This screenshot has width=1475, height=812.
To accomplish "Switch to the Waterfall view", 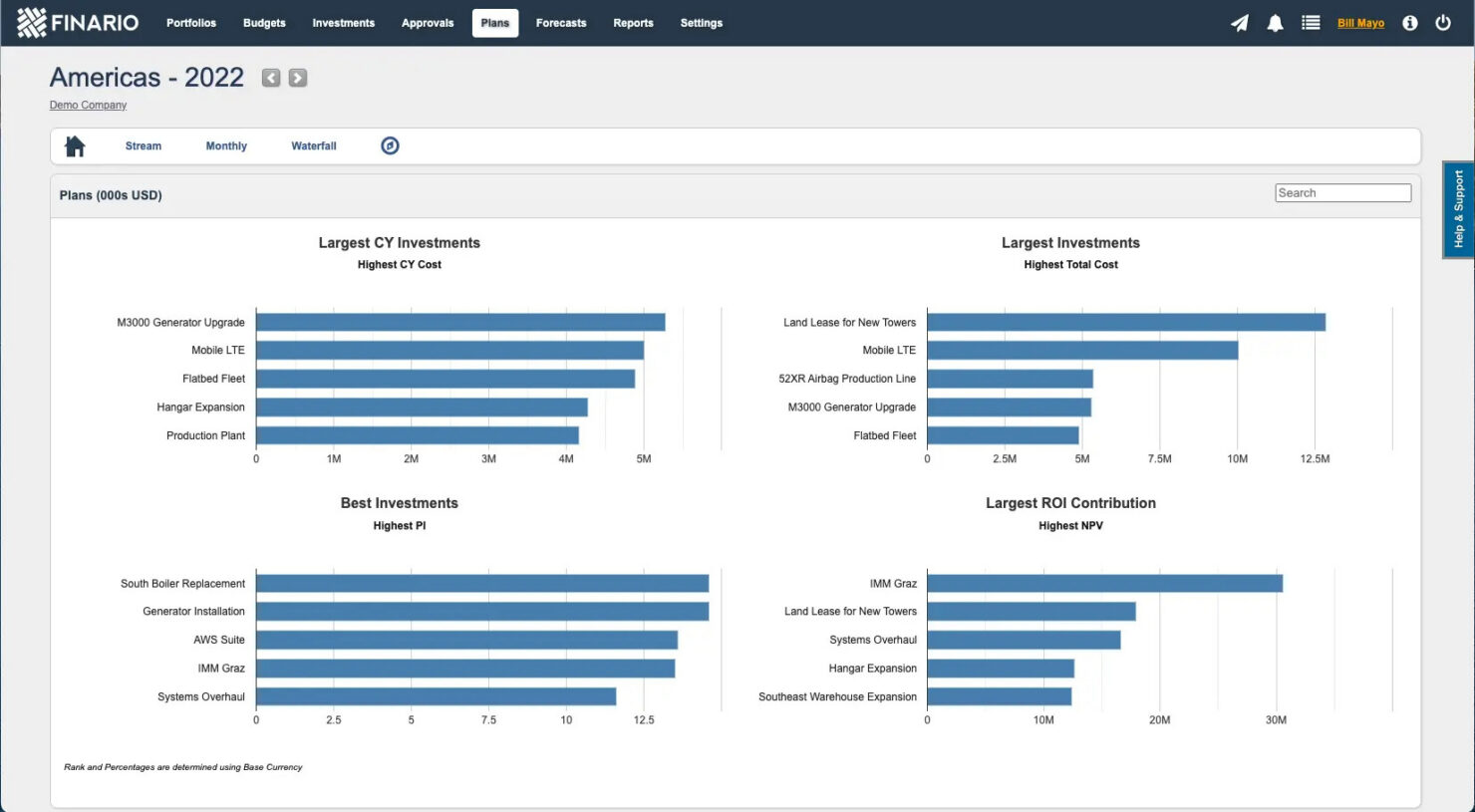I will tap(313, 145).
